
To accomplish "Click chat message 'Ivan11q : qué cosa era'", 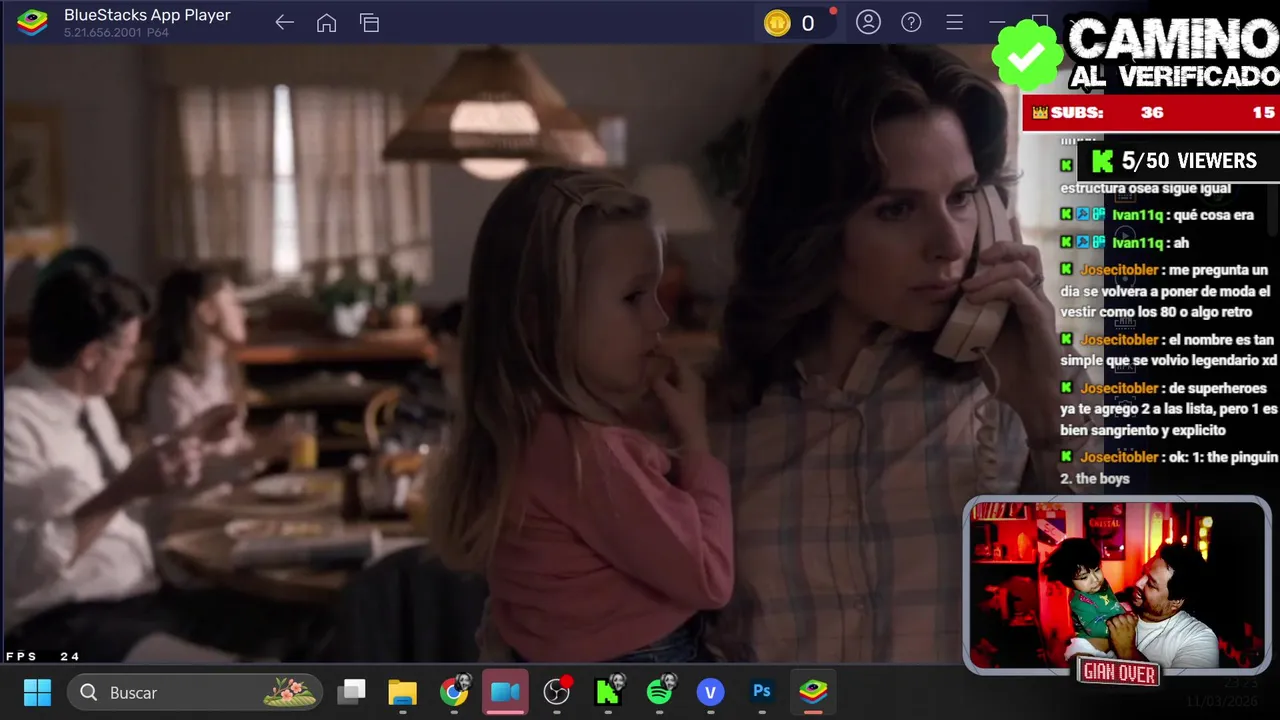I will click(x=1157, y=215).
